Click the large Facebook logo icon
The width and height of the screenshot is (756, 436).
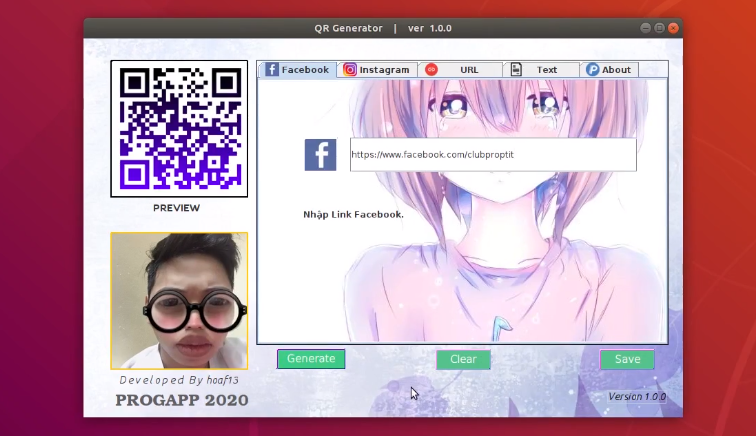(x=320, y=155)
